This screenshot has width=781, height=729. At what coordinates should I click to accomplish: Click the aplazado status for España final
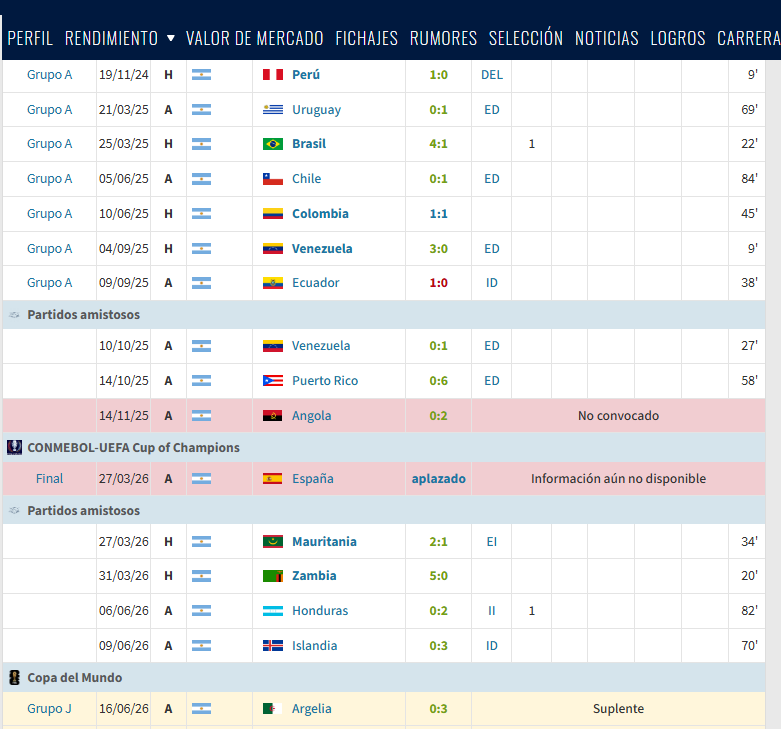438,479
